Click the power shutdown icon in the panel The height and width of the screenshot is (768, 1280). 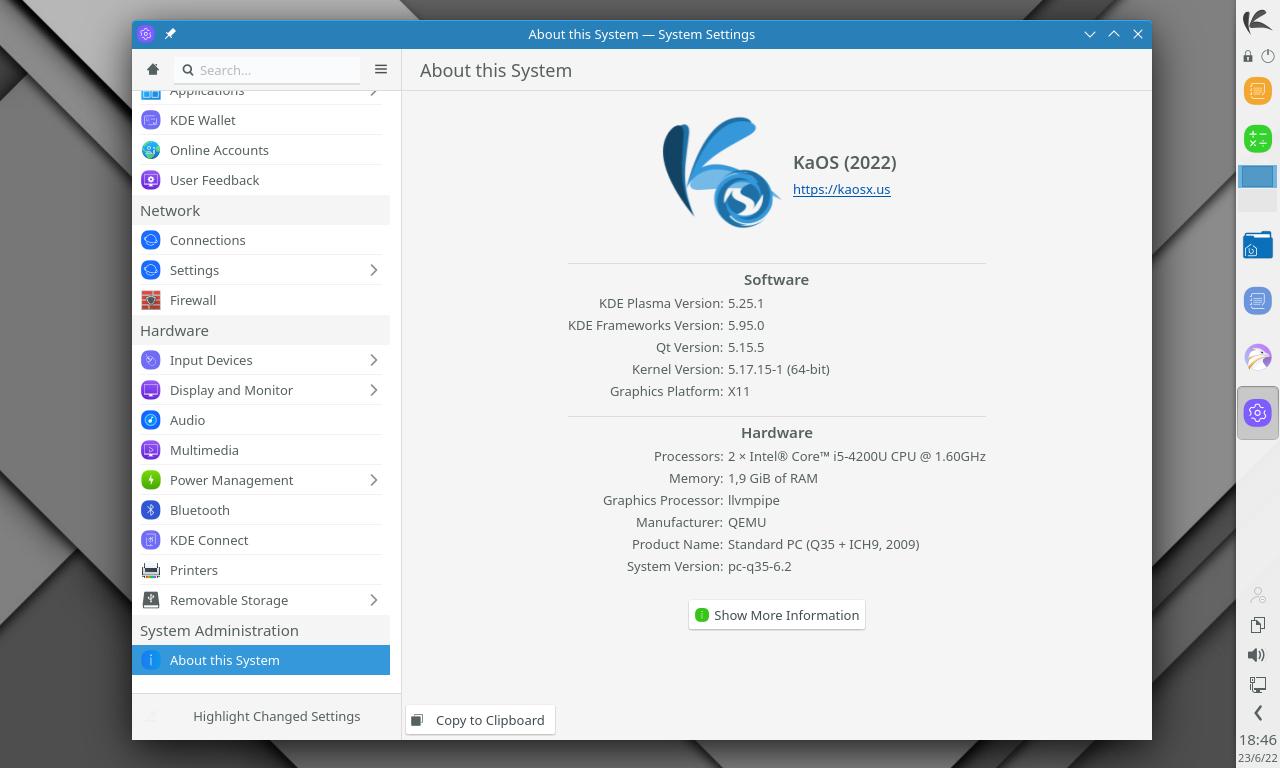(1268, 57)
